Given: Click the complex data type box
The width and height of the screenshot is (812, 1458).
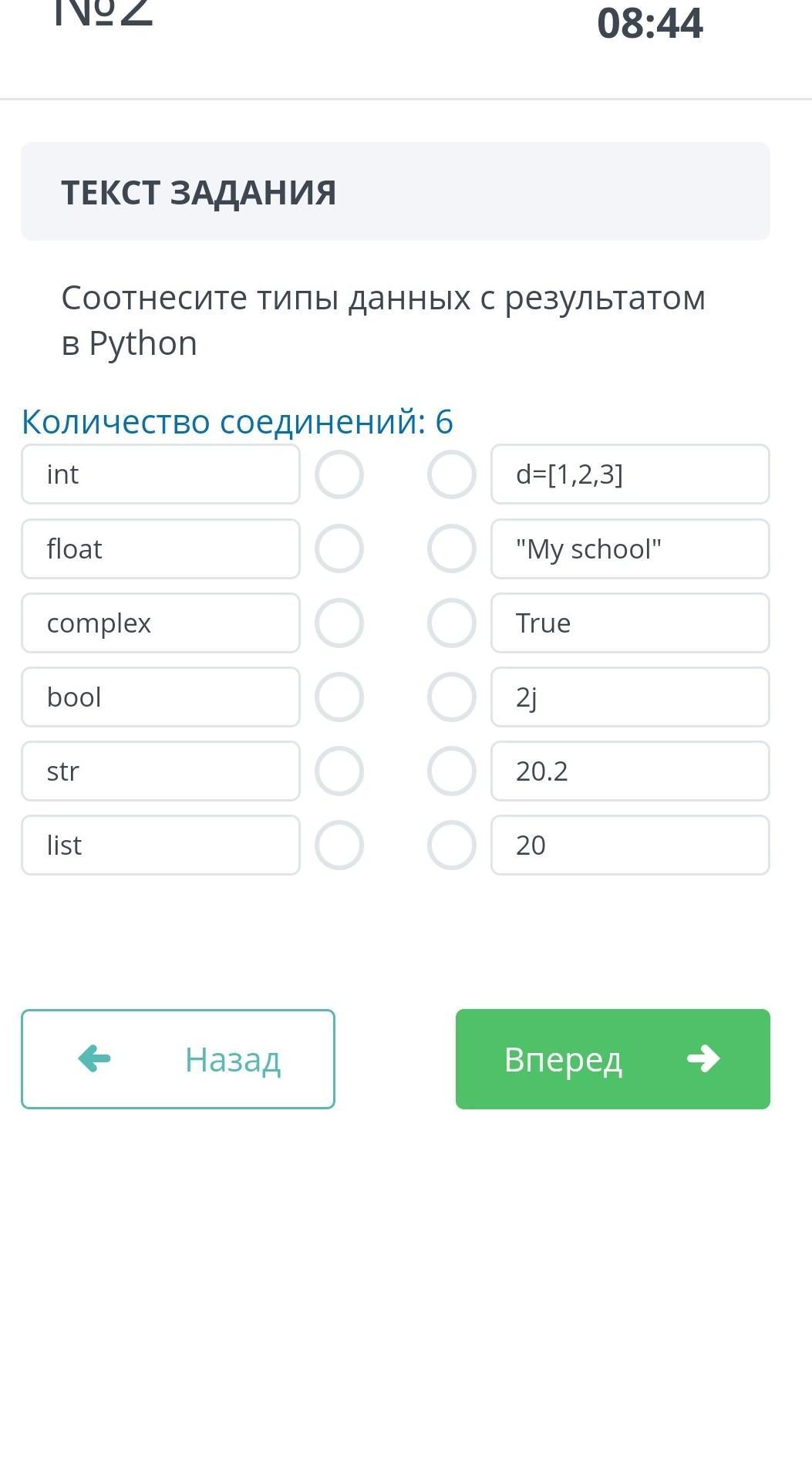Looking at the screenshot, I should (x=160, y=623).
